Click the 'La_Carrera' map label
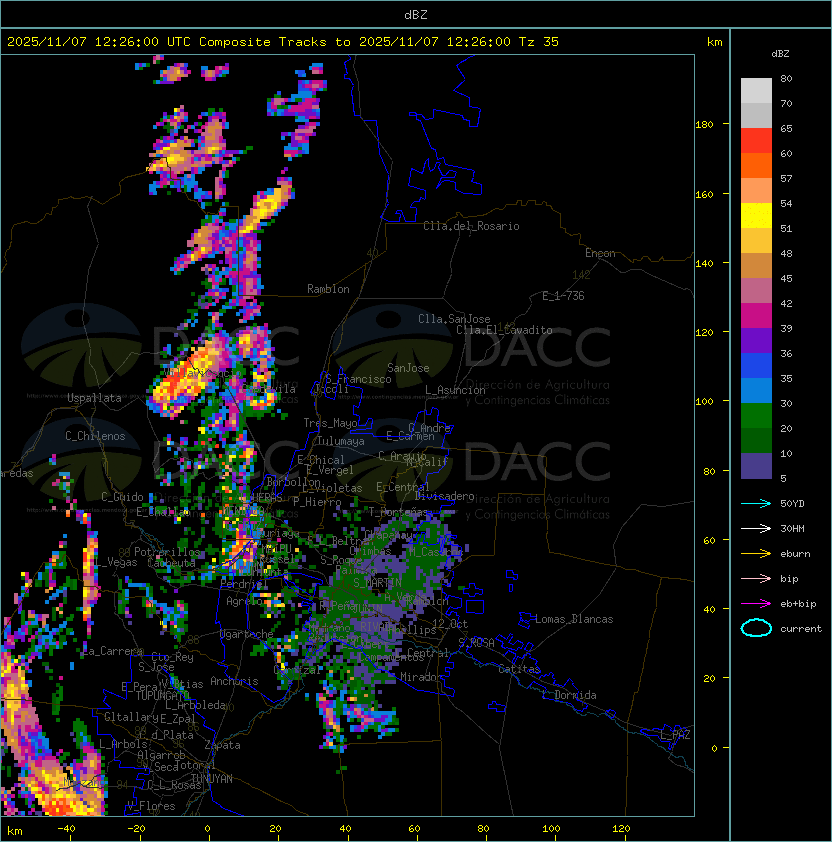Image resolution: width=832 pixels, height=842 pixels. (113, 651)
